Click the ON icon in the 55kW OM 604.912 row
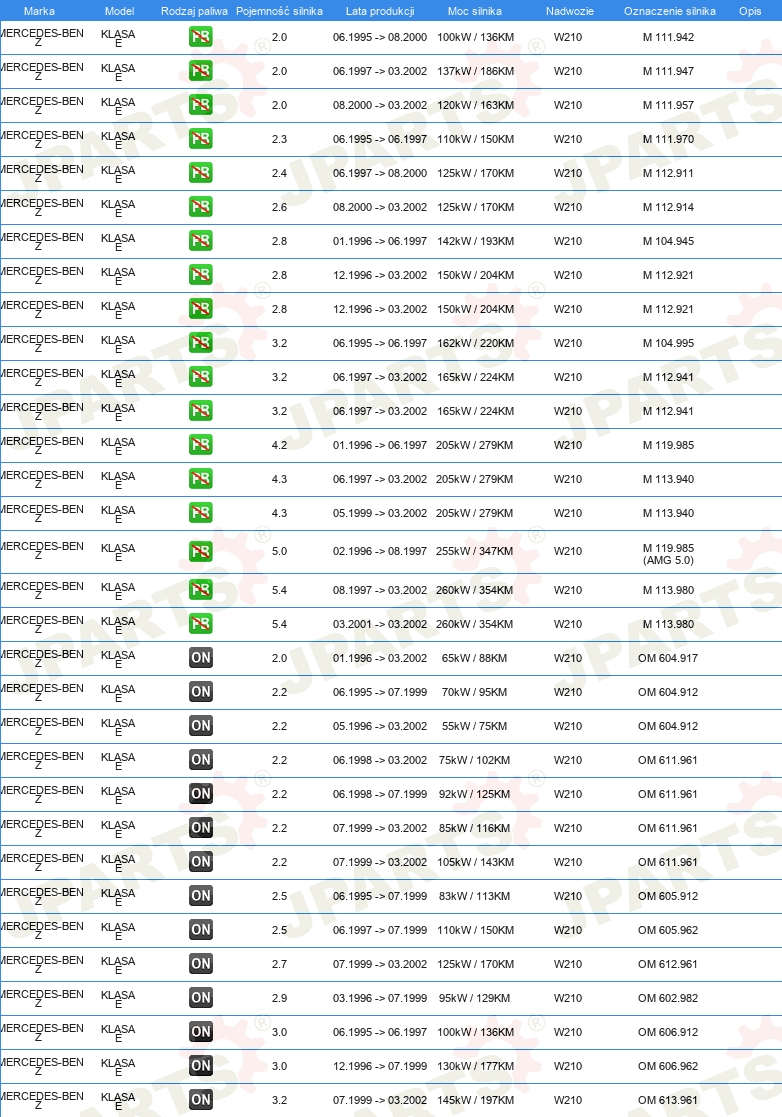The height and width of the screenshot is (1117, 782). (201, 726)
